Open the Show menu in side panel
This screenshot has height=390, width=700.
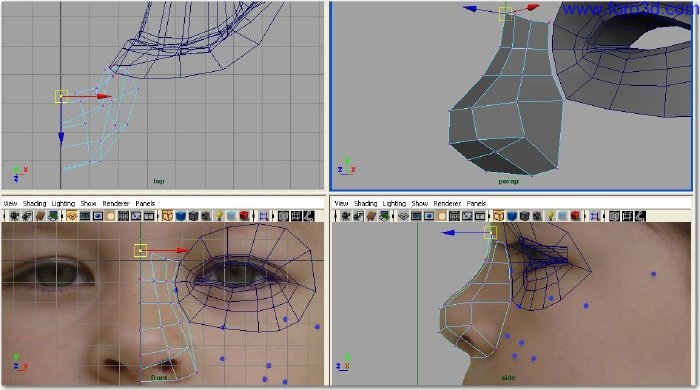tap(420, 203)
